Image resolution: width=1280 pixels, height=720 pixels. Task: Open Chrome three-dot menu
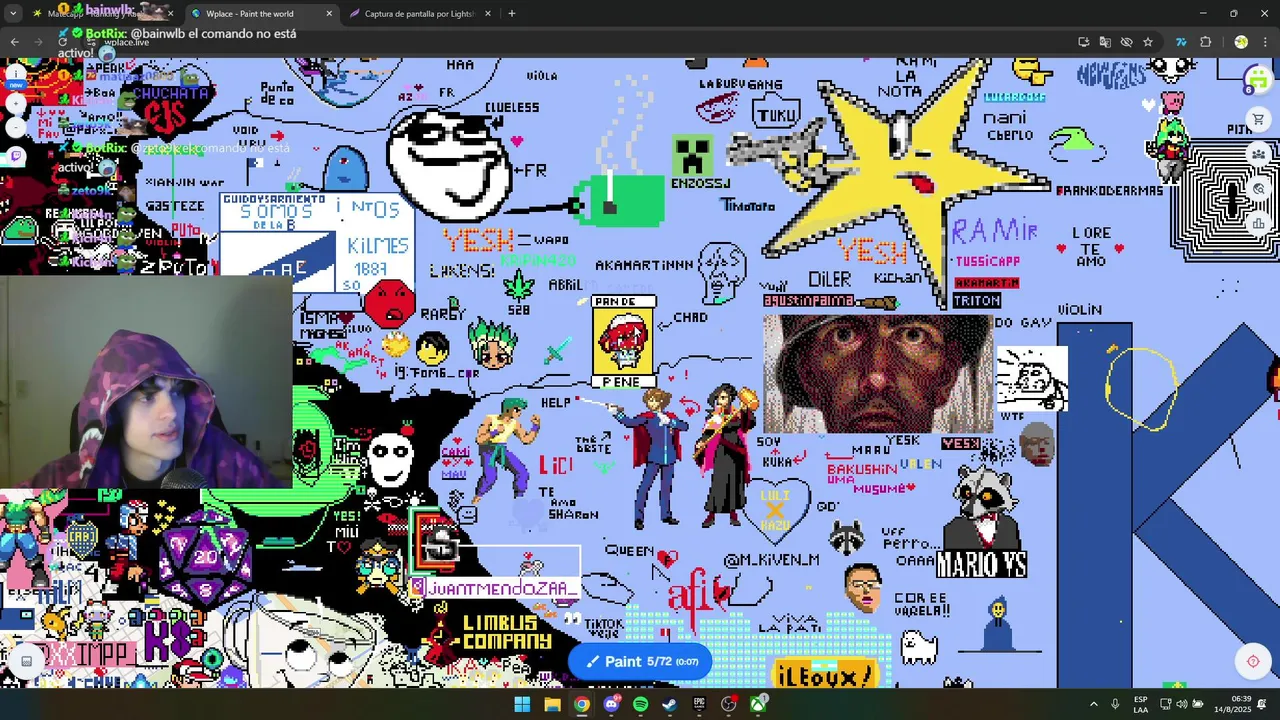[1263, 42]
